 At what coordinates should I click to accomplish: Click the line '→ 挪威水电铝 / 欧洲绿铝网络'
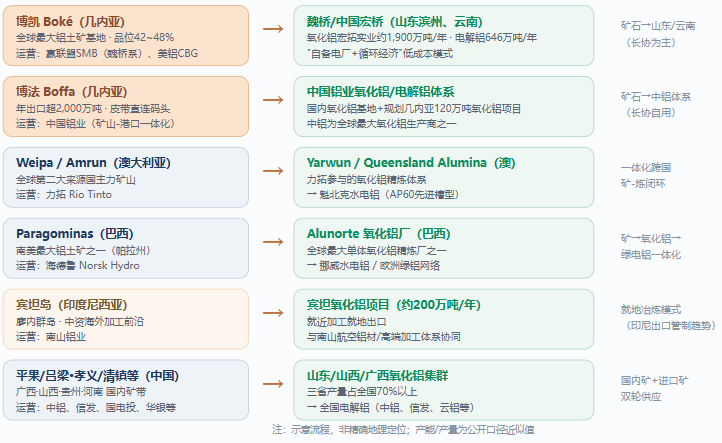373,265
